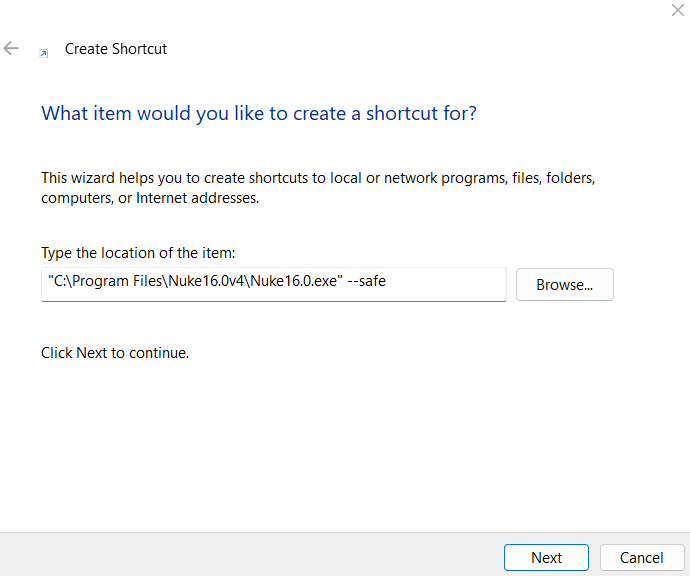Click the blue "What item would you like" heading
The height and width of the screenshot is (576, 690).
click(258, 113)
